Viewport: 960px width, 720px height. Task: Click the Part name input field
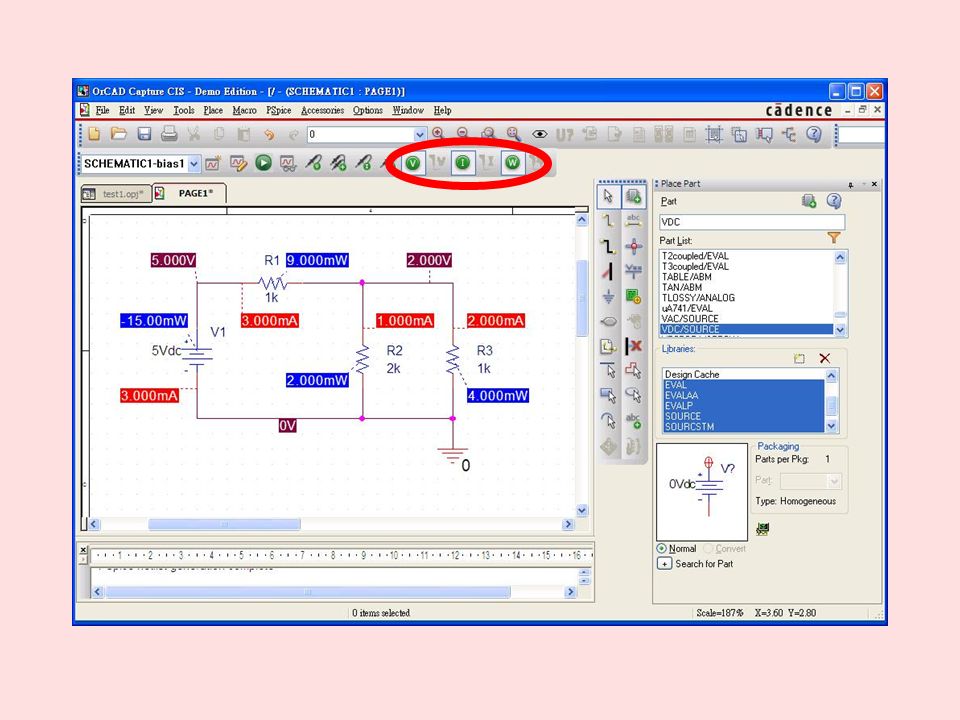click(x=752, y=222)
